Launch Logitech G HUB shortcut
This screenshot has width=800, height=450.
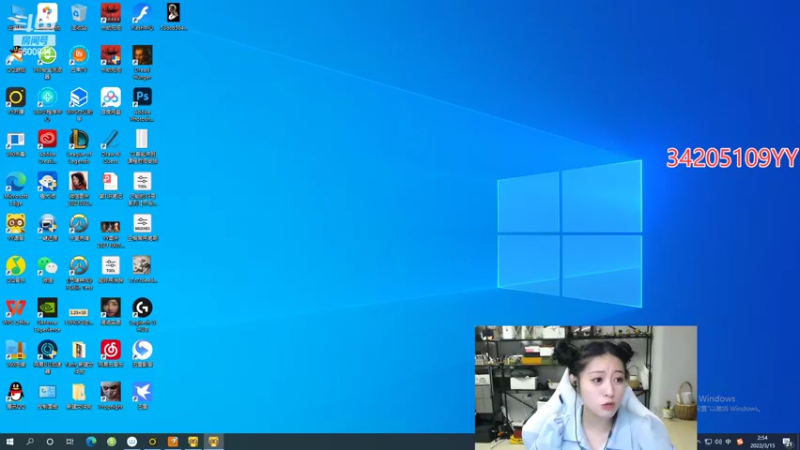[x=142, y=315]
